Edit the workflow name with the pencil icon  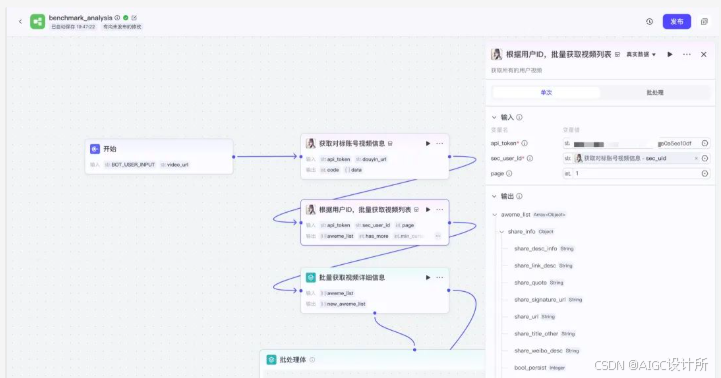(134, 17)
